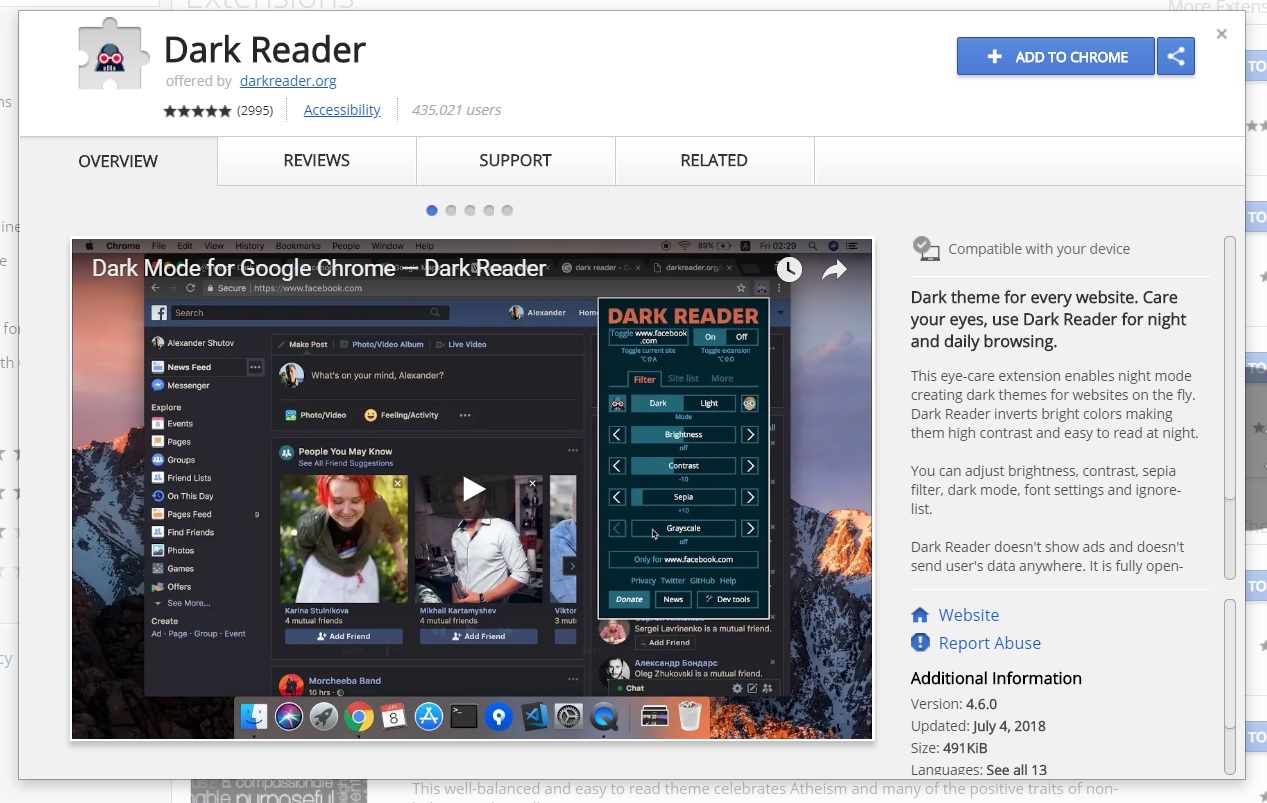Screen dimensions: 1267x803
Task: Click the Donate button in popup
Action: 629,599
